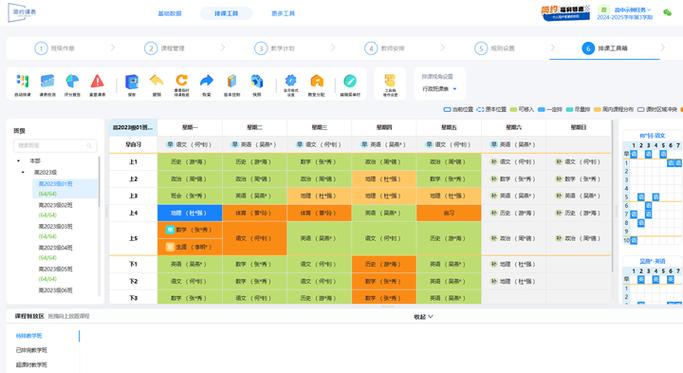The height and width of the screenshot is (373, 683).
Task: Collapse the 本部 tree node
Action: click(18, 161)
